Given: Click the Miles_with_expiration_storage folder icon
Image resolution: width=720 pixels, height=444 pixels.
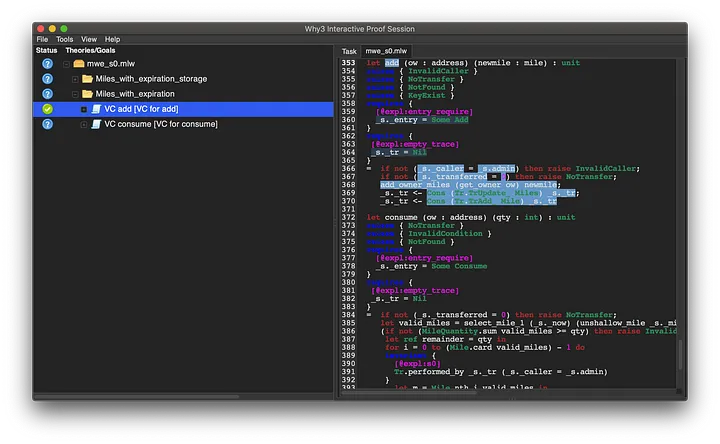Looking at the screenshot, I should 87,79.
